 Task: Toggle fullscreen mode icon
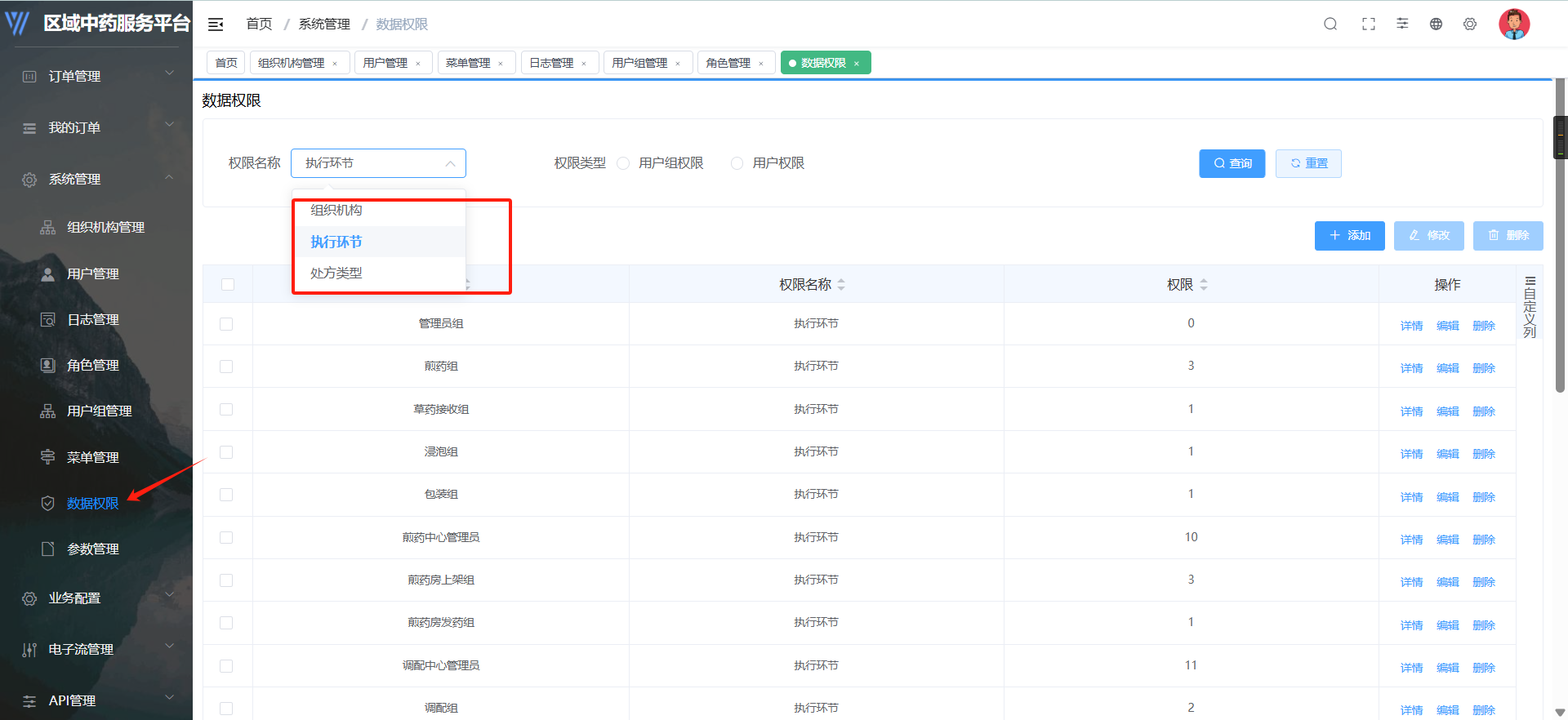coord(1369,24)
